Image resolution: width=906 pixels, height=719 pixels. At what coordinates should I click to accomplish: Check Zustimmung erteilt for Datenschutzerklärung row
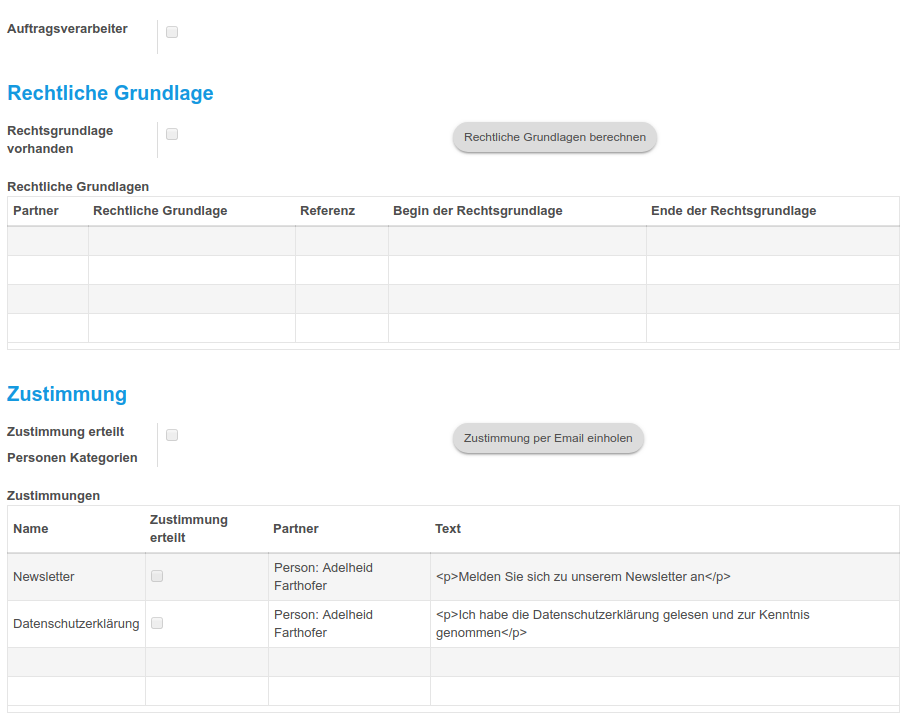[x=157, y=623]
